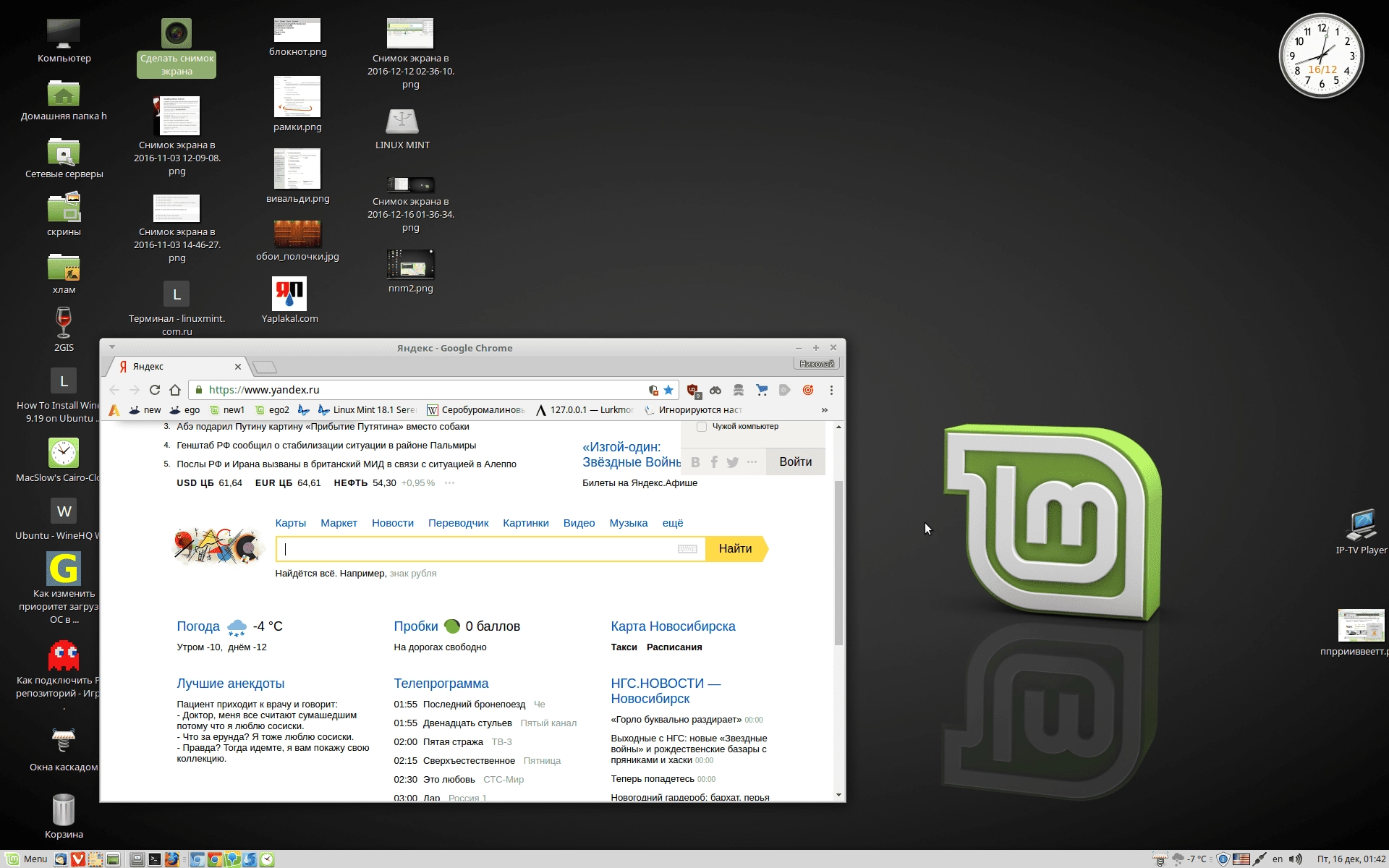
Task: Click the red target extension icon
Action: point(808,390)
